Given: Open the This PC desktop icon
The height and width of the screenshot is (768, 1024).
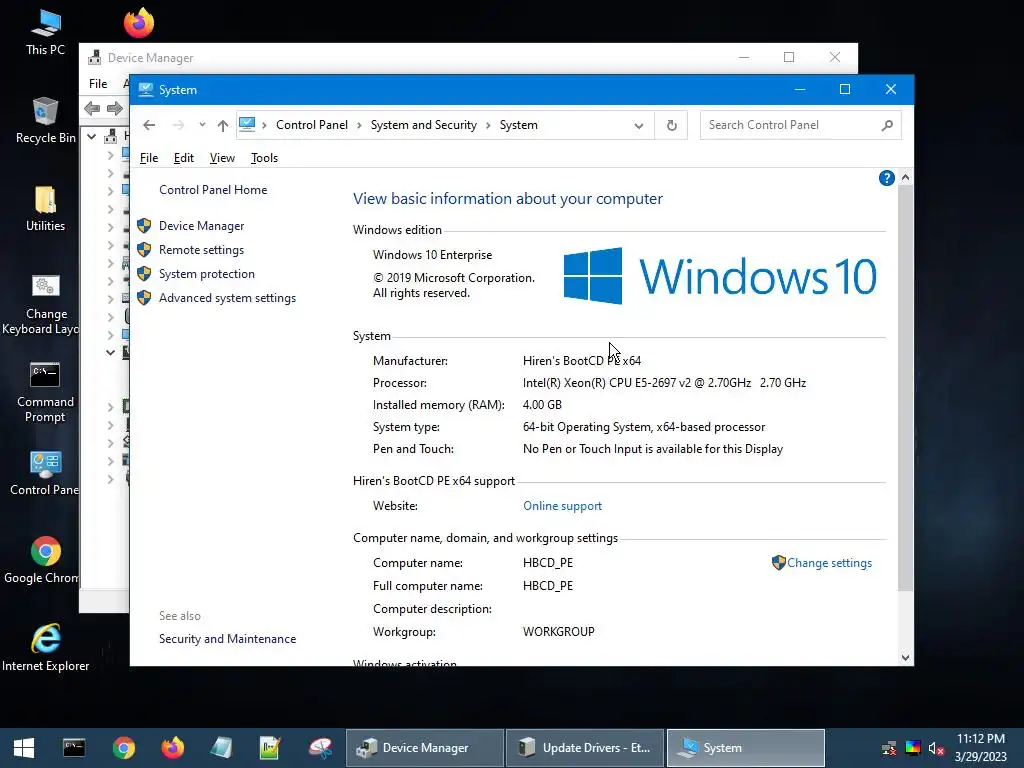Looking at the screenshot, I should [x=45, y=32].
